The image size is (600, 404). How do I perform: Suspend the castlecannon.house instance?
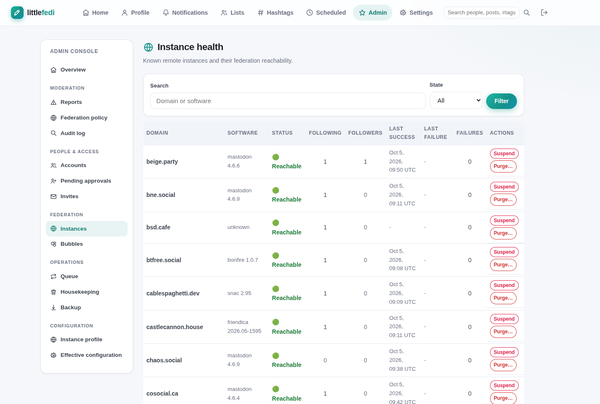tap(504, 319)
